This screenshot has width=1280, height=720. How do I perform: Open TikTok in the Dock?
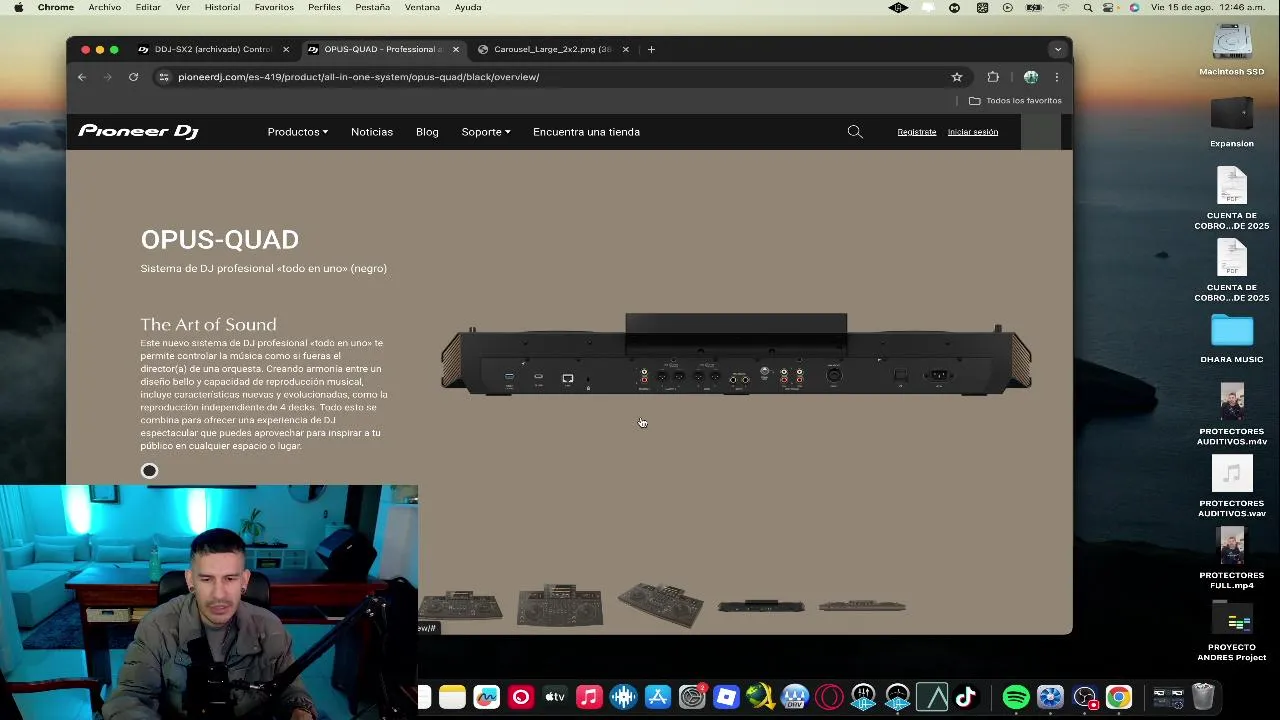tap(966, 697)
